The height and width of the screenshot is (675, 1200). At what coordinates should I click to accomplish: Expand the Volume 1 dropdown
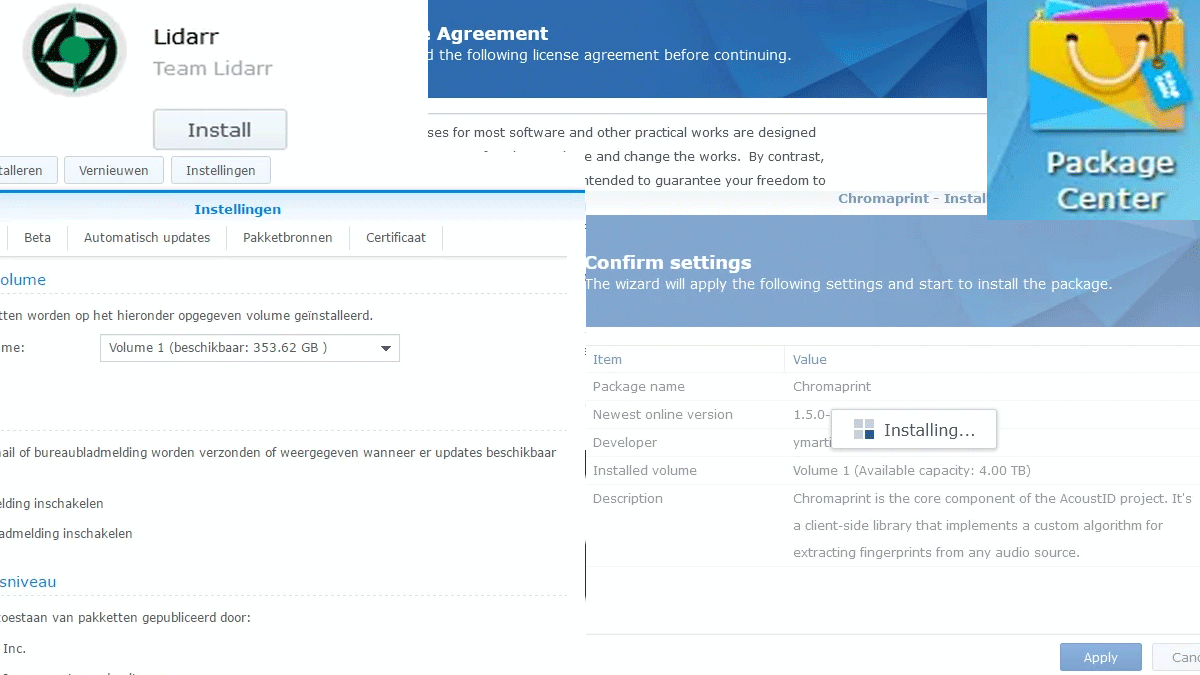click(249, 348)
